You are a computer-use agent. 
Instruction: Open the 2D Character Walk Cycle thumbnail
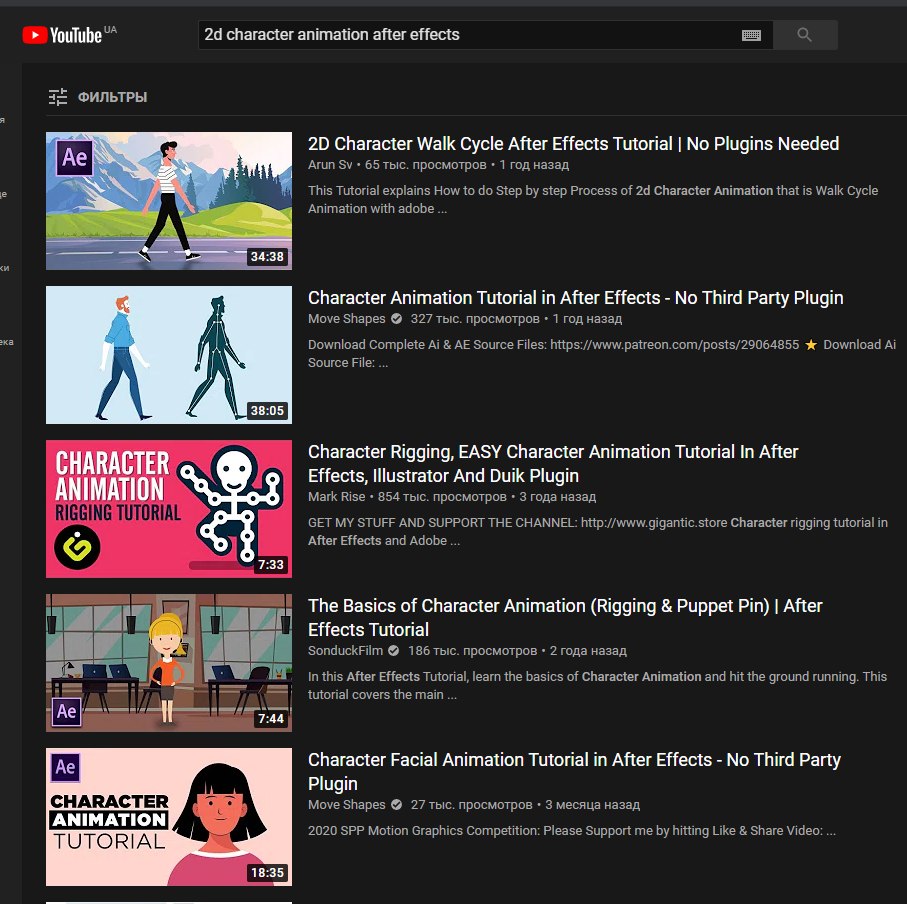pyautogui.click(x=169, y=201)
